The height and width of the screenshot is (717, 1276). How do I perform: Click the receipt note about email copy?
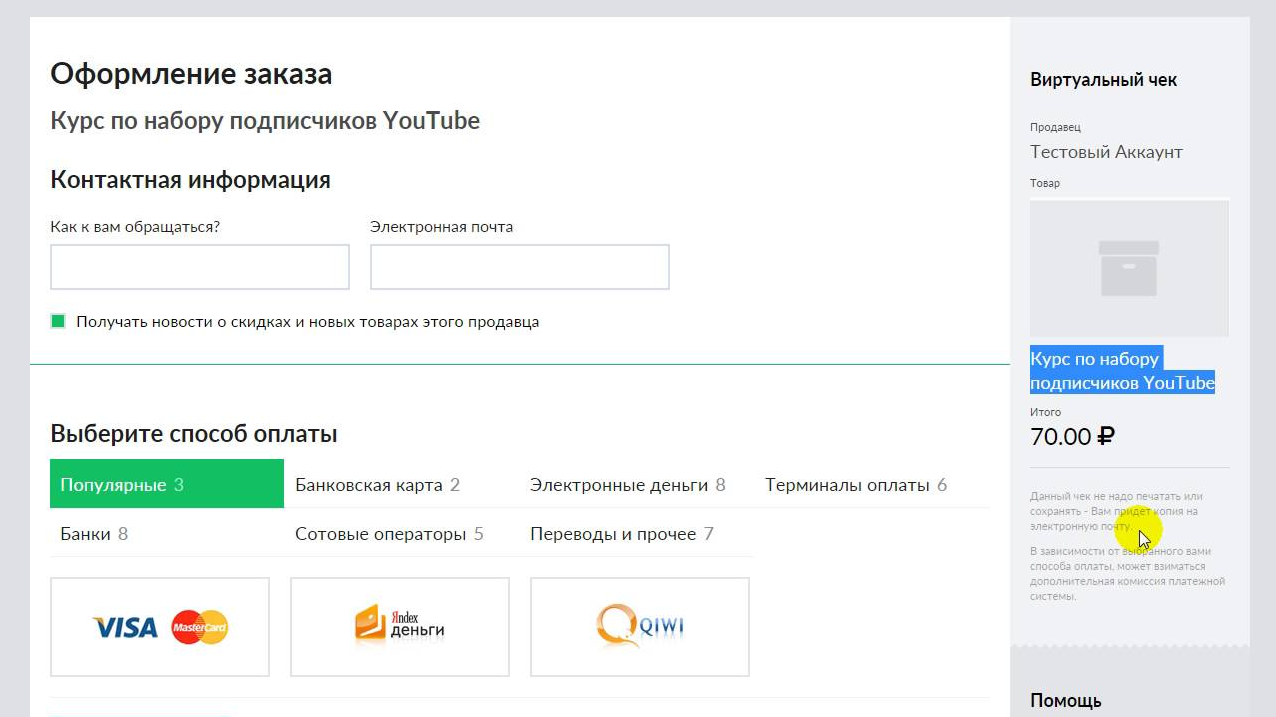click(x=1117, y=511)
